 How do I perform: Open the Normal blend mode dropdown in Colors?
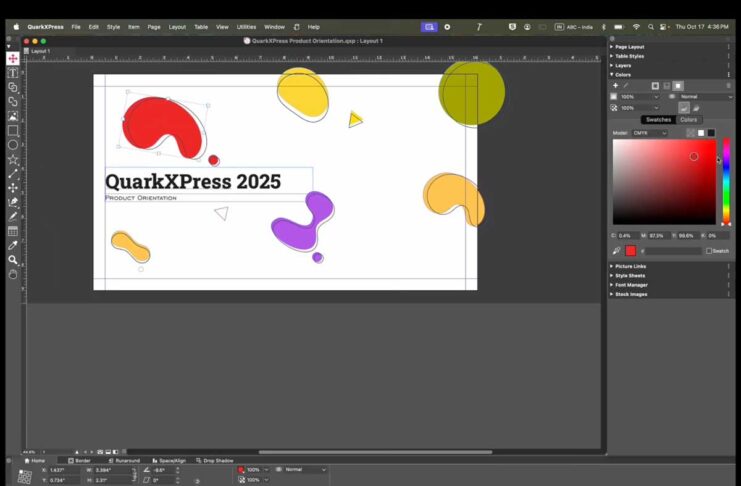point(706,96)
